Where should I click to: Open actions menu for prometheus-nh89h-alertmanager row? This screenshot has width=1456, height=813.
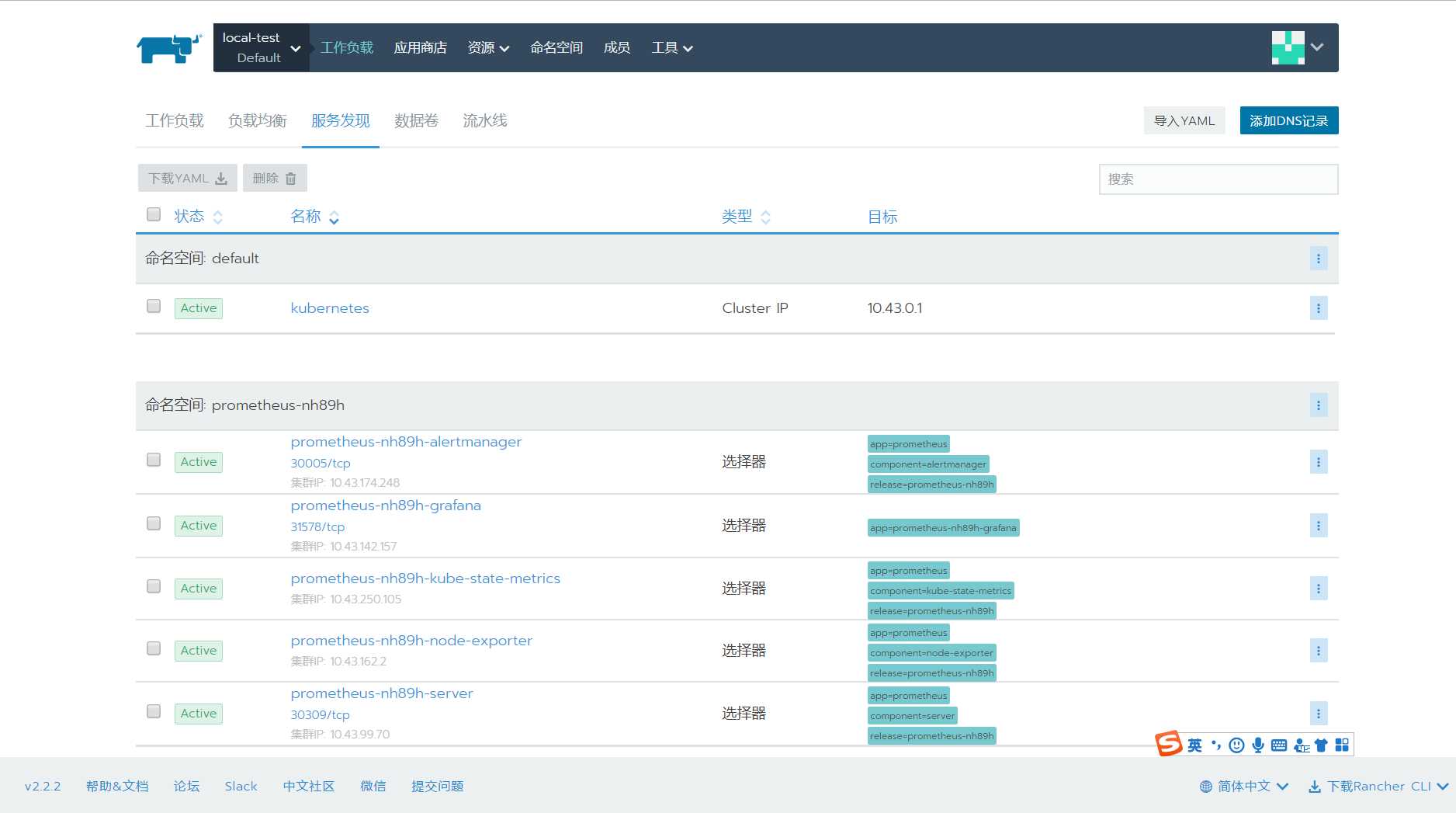tap(1318, 462)
